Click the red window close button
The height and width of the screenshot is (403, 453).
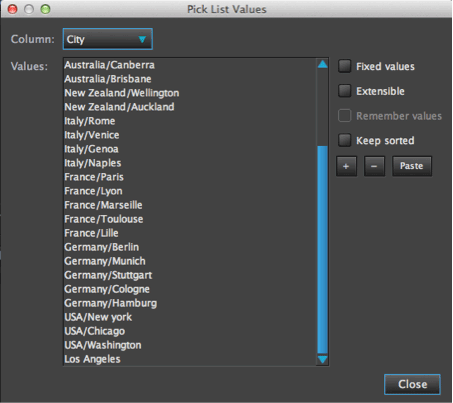click(x=13, y=9)
